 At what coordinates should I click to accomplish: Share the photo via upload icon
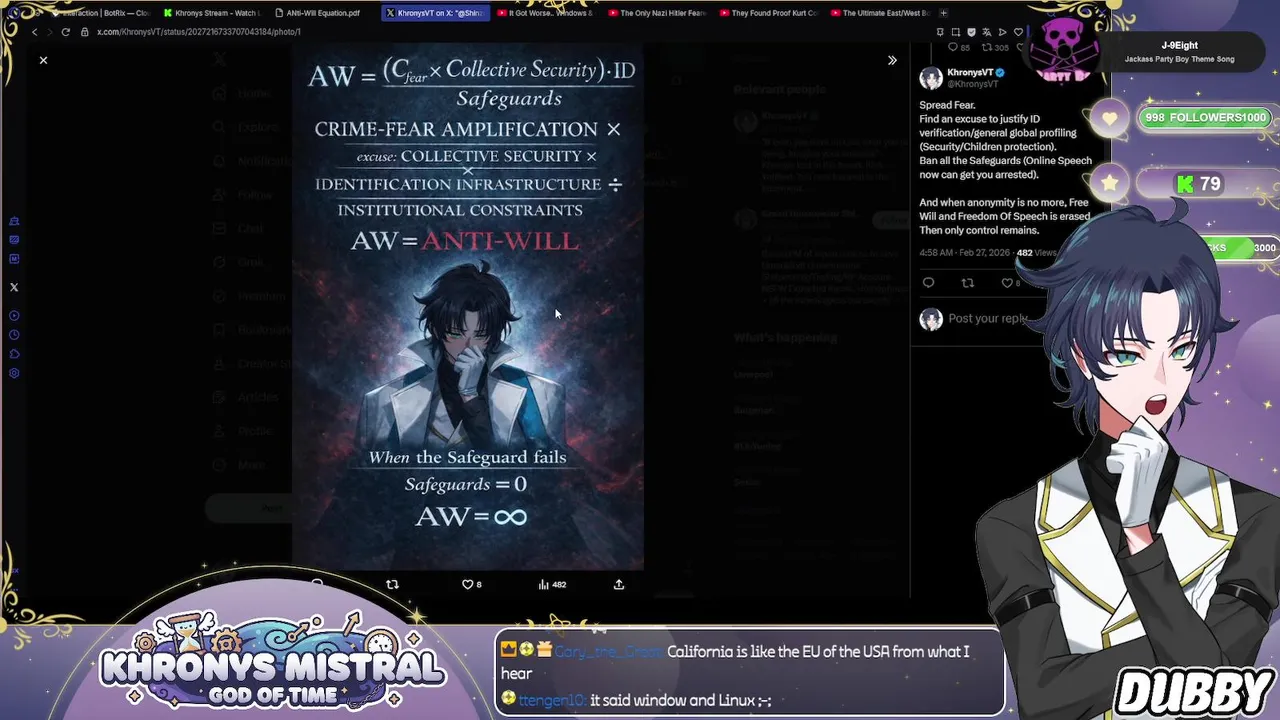point(619,584)
